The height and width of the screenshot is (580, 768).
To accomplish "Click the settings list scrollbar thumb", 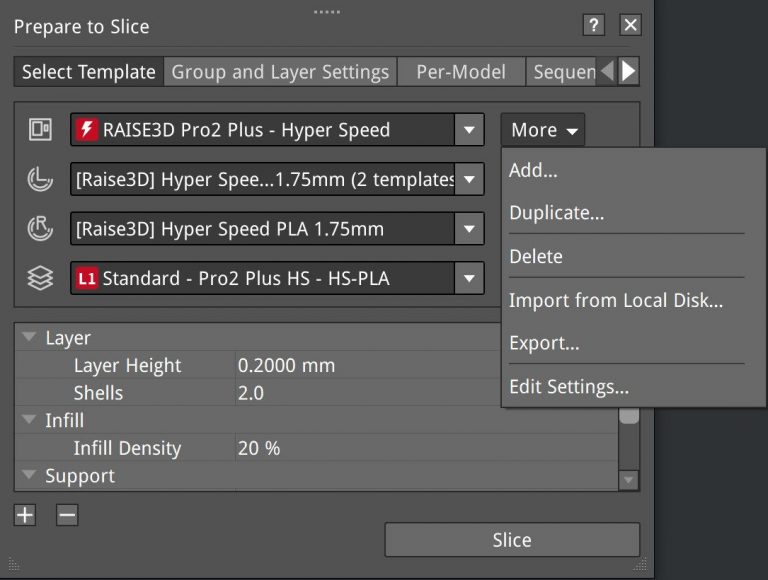I will click(x=629, y=415).
